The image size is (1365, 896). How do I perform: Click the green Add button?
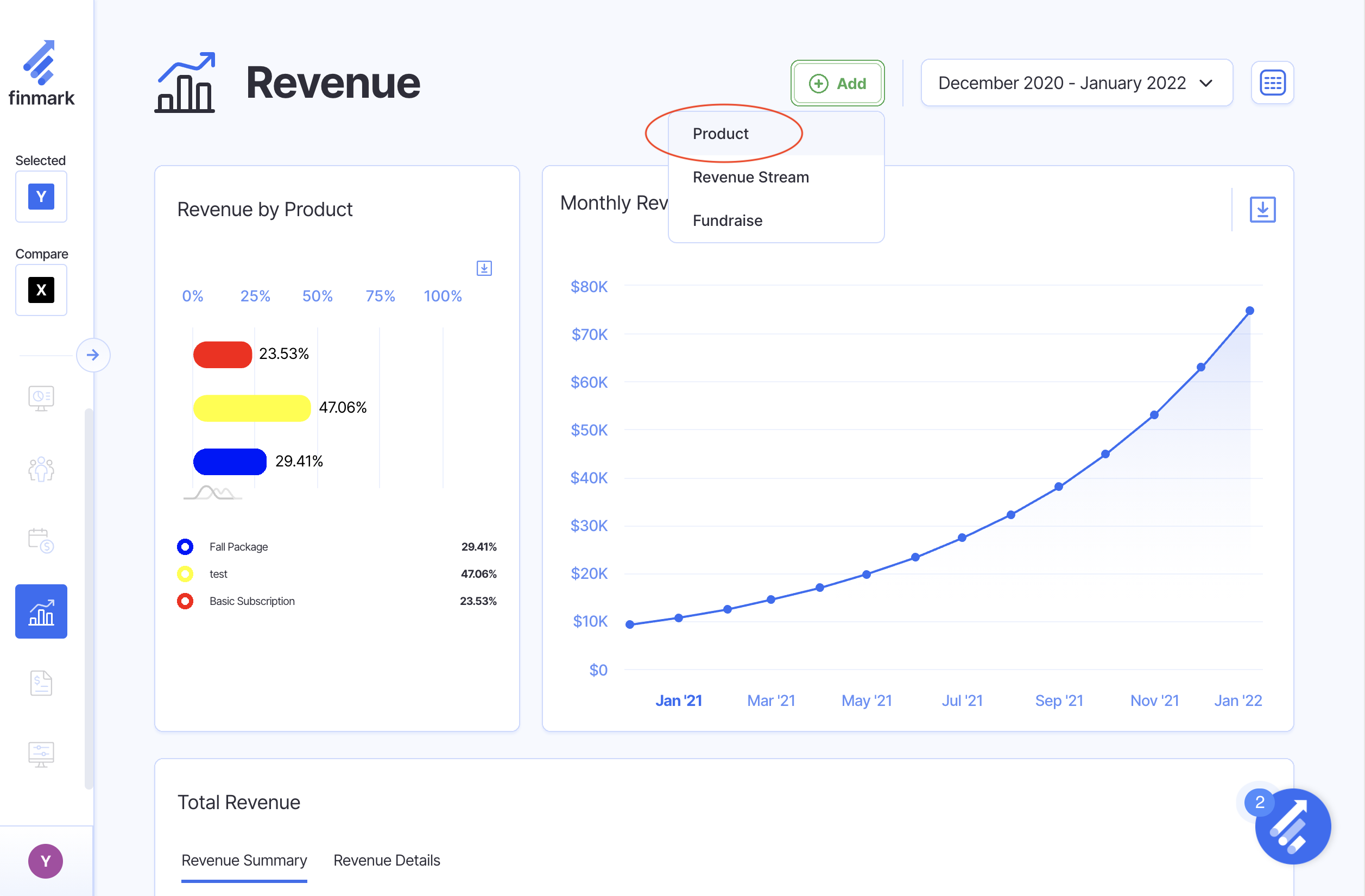click(837, 84)
